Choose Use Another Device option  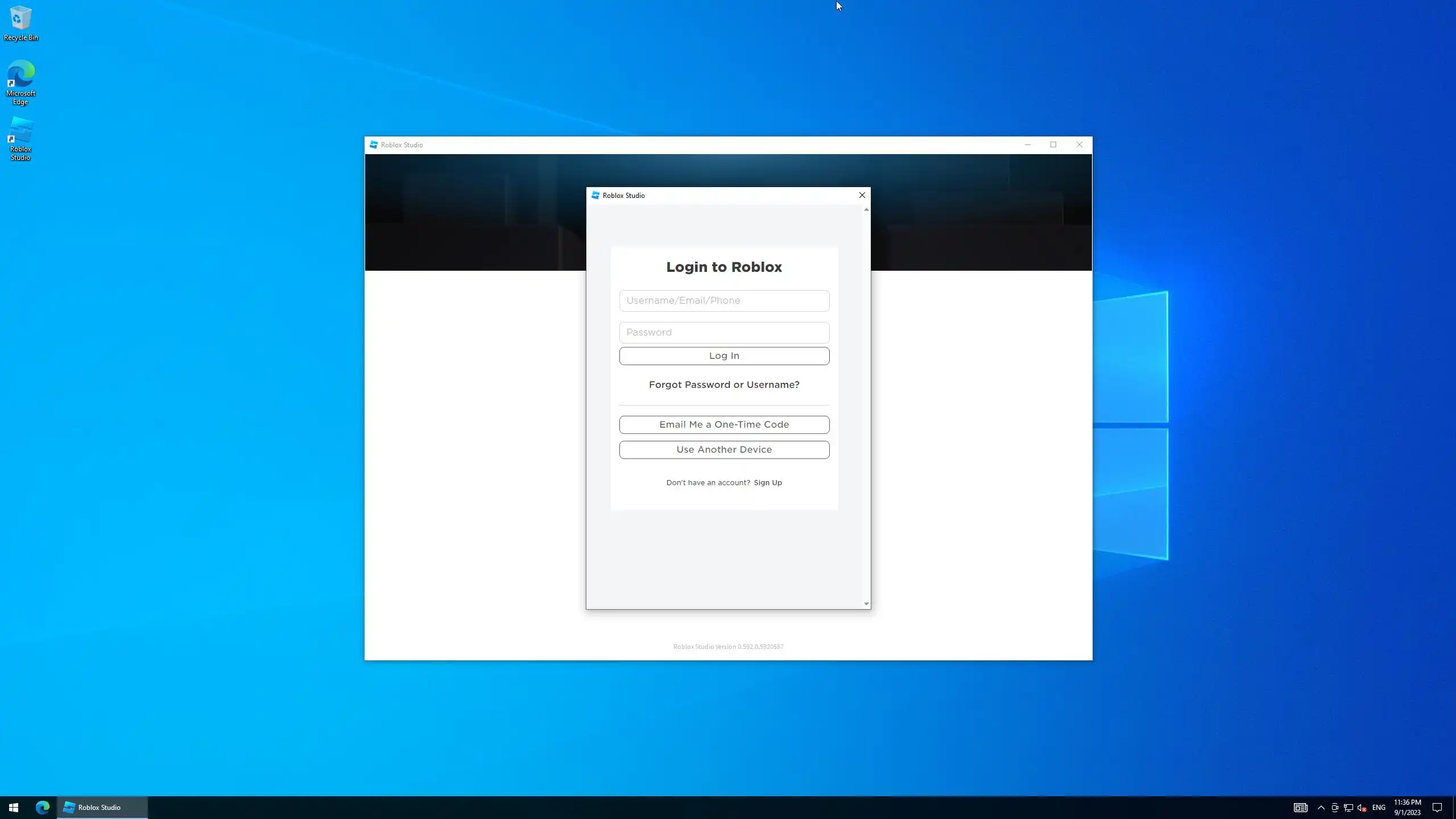pyautogui.click(x=724, y=449)
